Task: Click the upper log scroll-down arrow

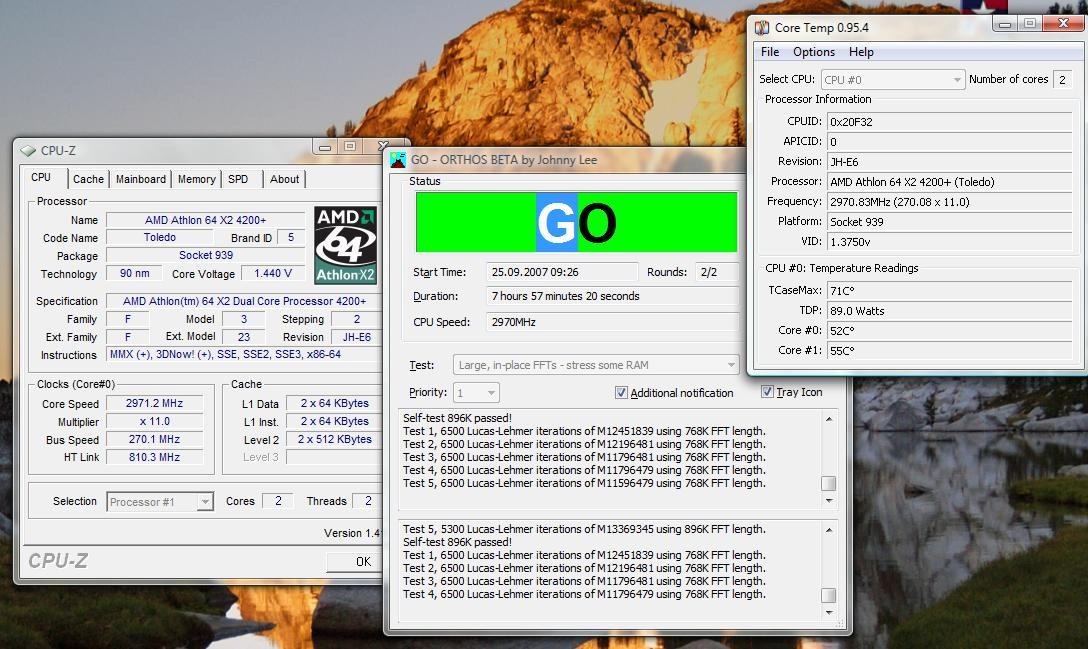Action: tap(828, 500)
